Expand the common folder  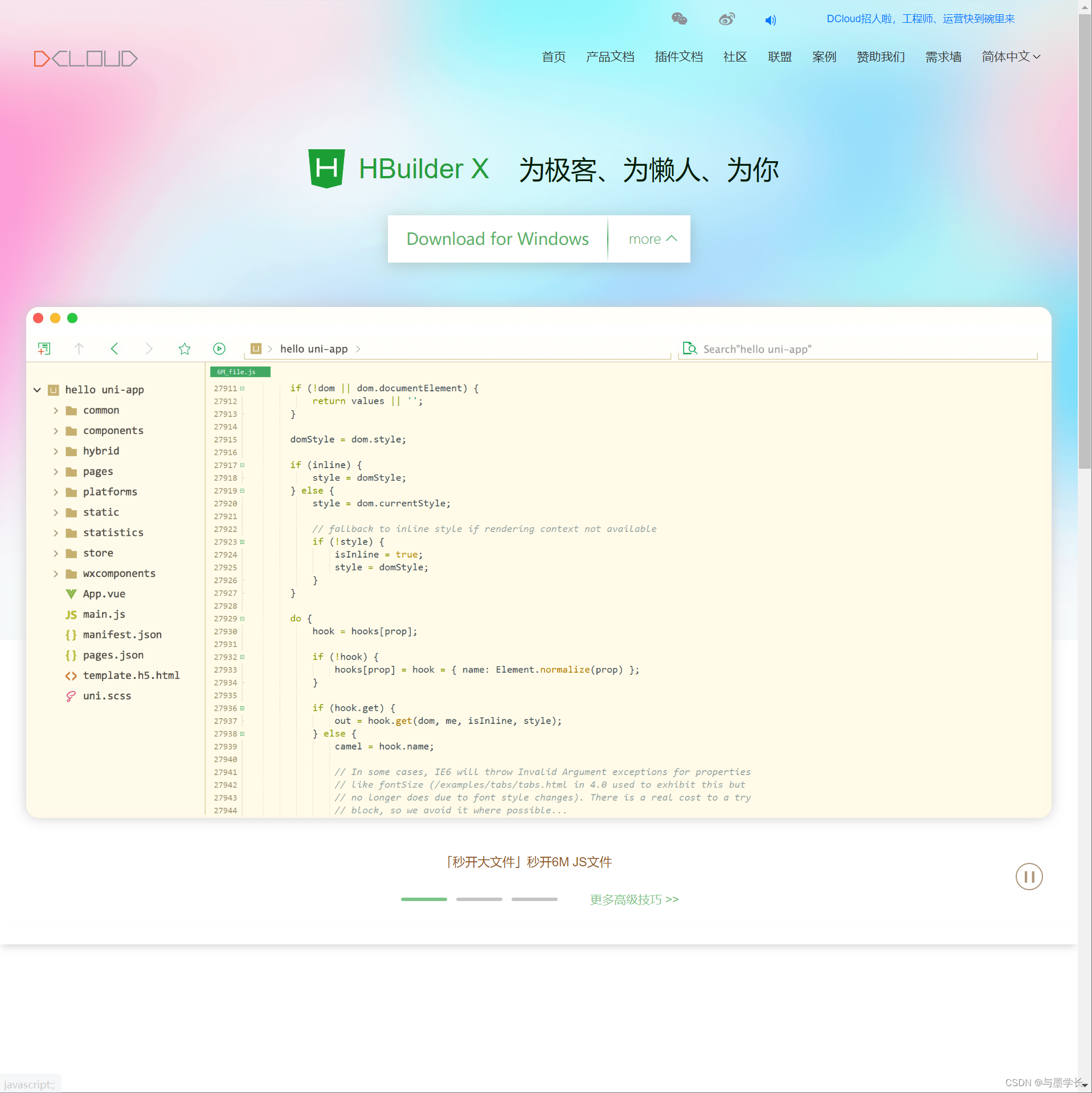click(x=56, y=411)
